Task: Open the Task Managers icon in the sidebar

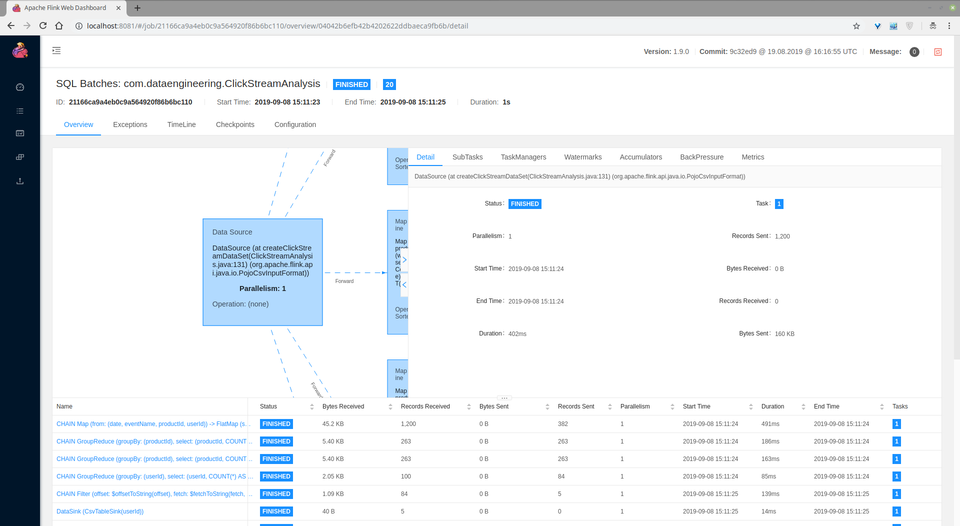Action: 20,157
